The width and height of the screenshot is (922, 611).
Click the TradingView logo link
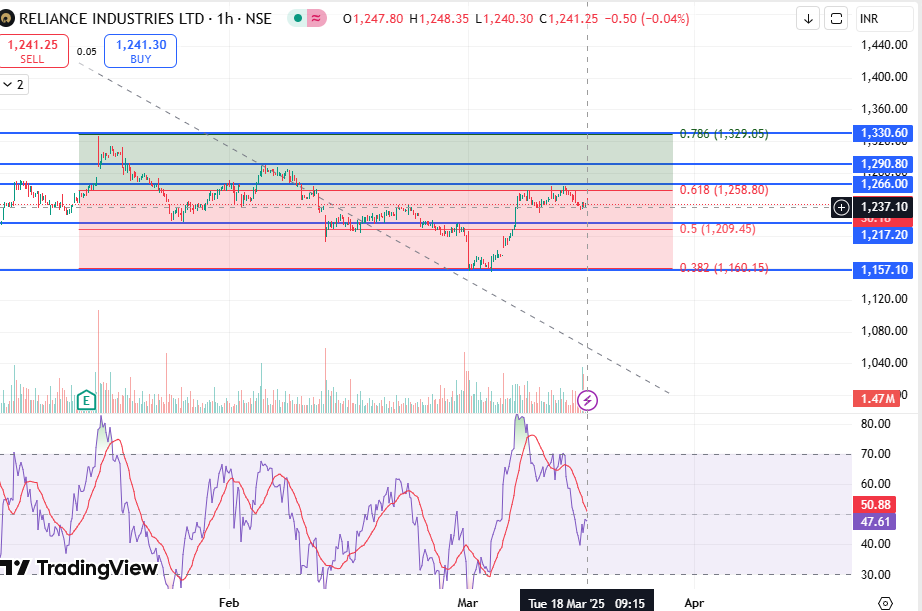point(79,568)
